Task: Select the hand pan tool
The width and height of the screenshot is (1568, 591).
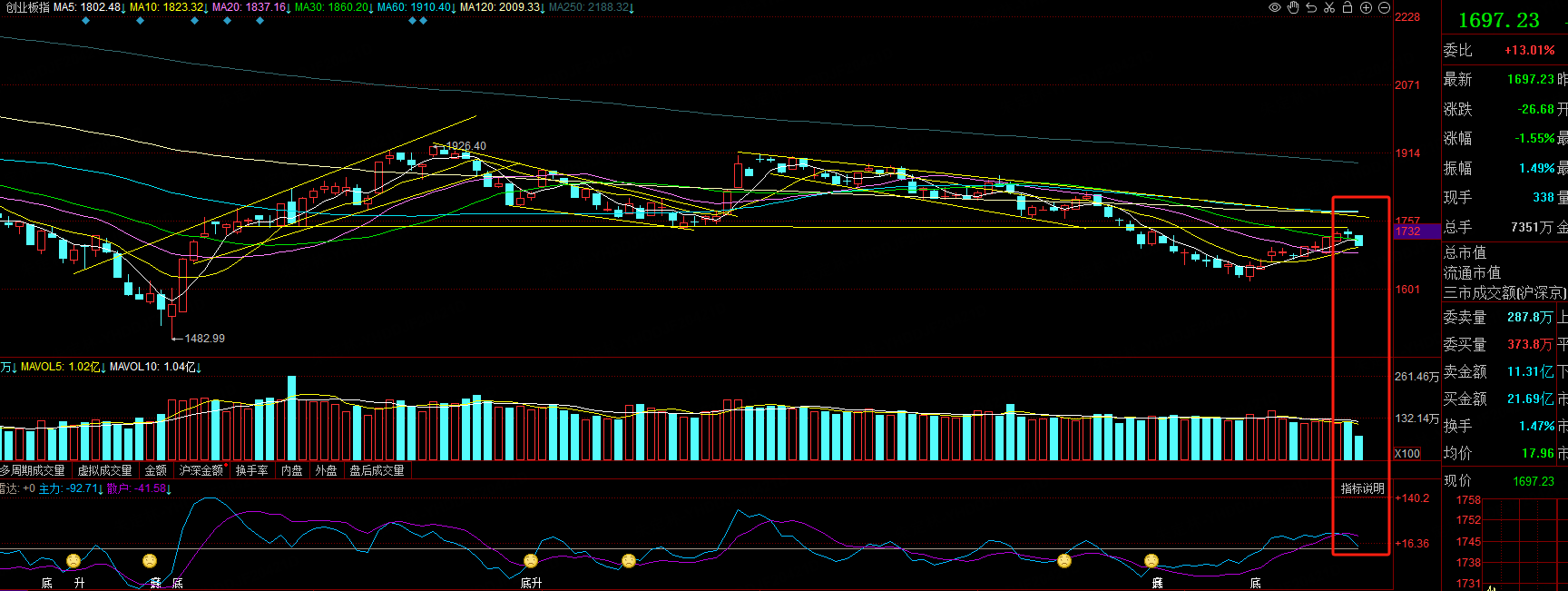Action: (x=1293, y=7)
